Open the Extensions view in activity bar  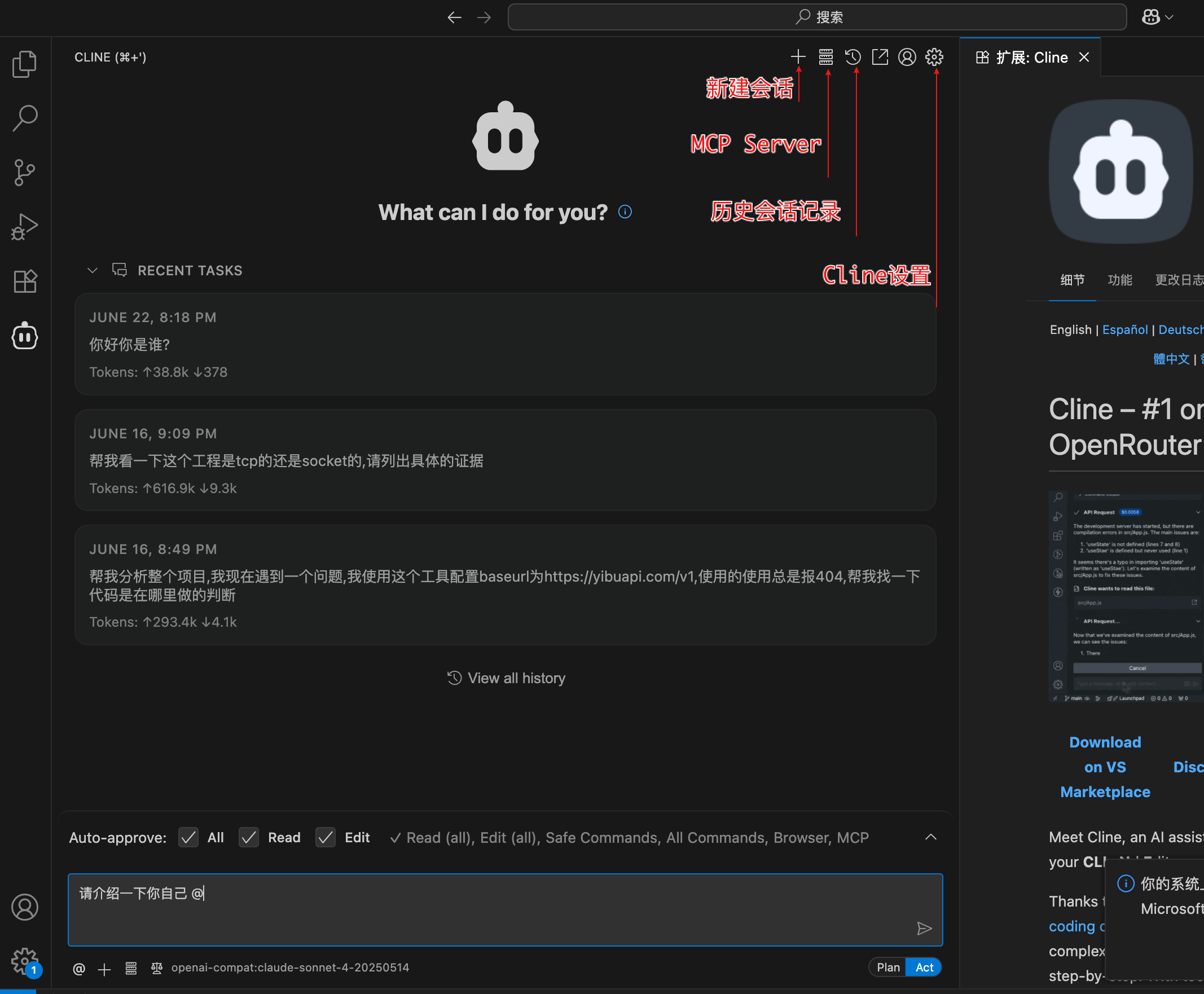[24, 281]
